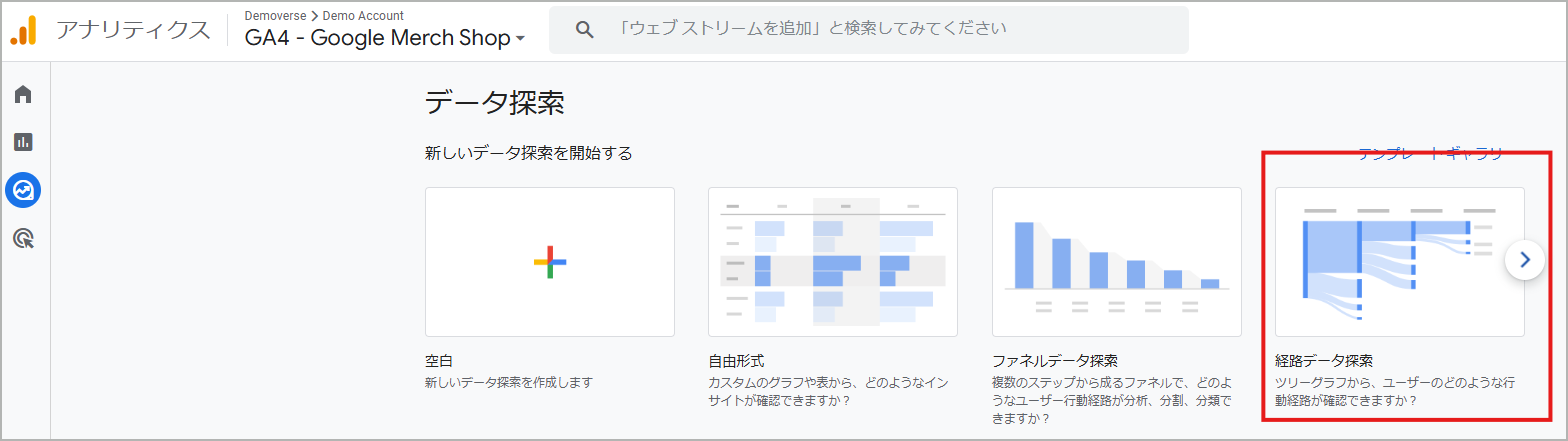The image size is (1568, 441).
Task: Open the Home icon in sidebar
Action: 23,95
